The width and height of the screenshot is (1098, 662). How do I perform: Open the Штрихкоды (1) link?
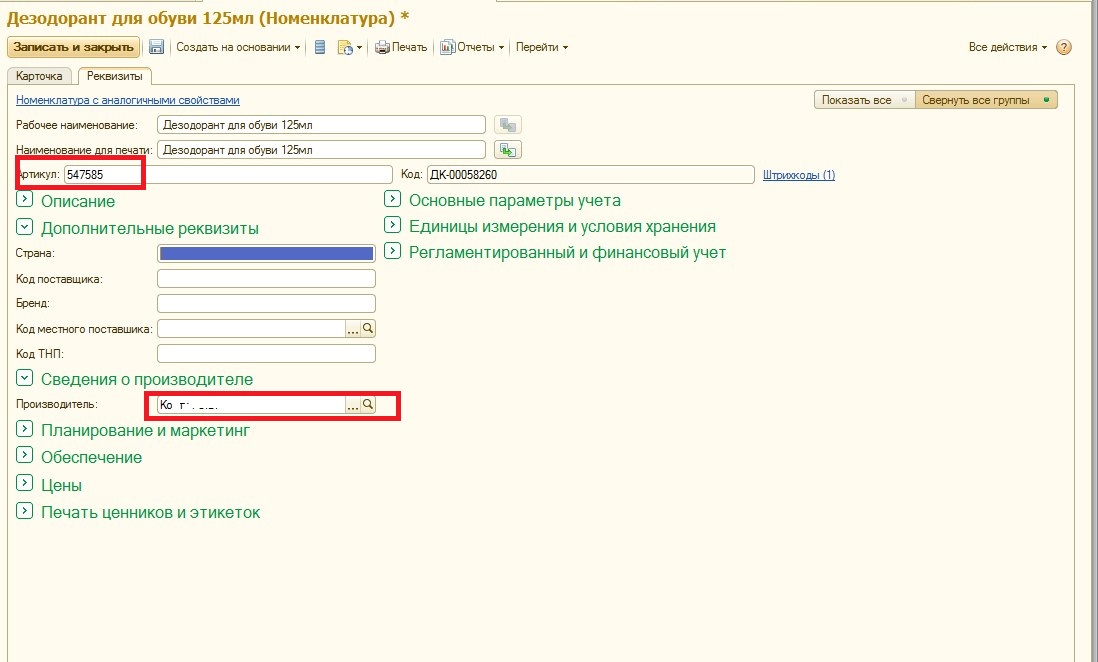click(x=798, y=175)
